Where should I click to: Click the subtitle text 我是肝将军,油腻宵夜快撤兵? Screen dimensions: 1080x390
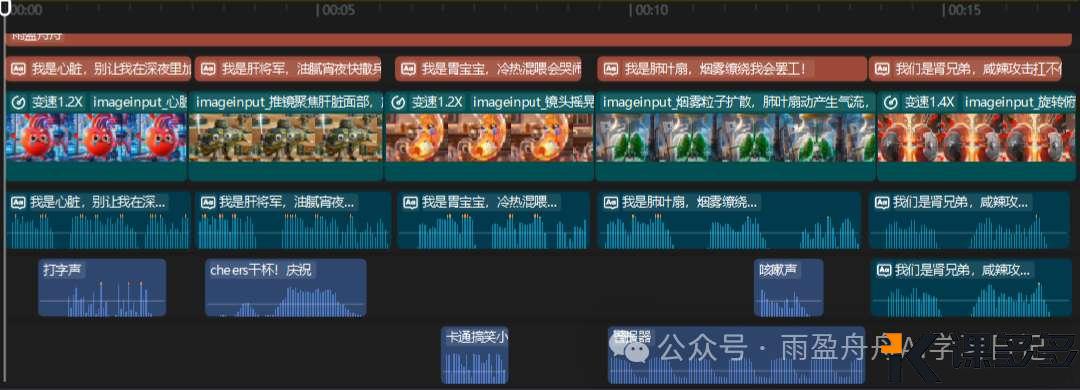pos(302,69)
